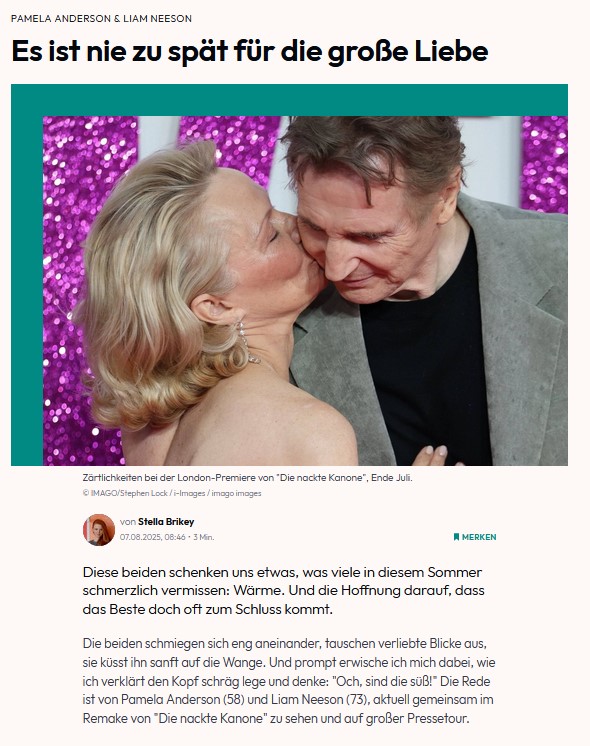Image resolution: width=590 pixels, height=746 pixels.
Task: Click the caption starting with Zärtlichkeiten
Action: (247, 478)
